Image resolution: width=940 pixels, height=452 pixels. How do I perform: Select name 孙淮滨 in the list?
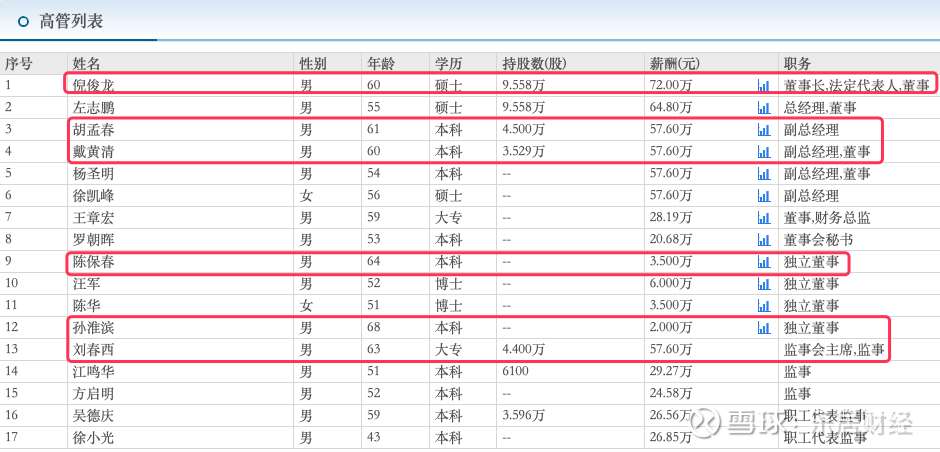point(93,328)
